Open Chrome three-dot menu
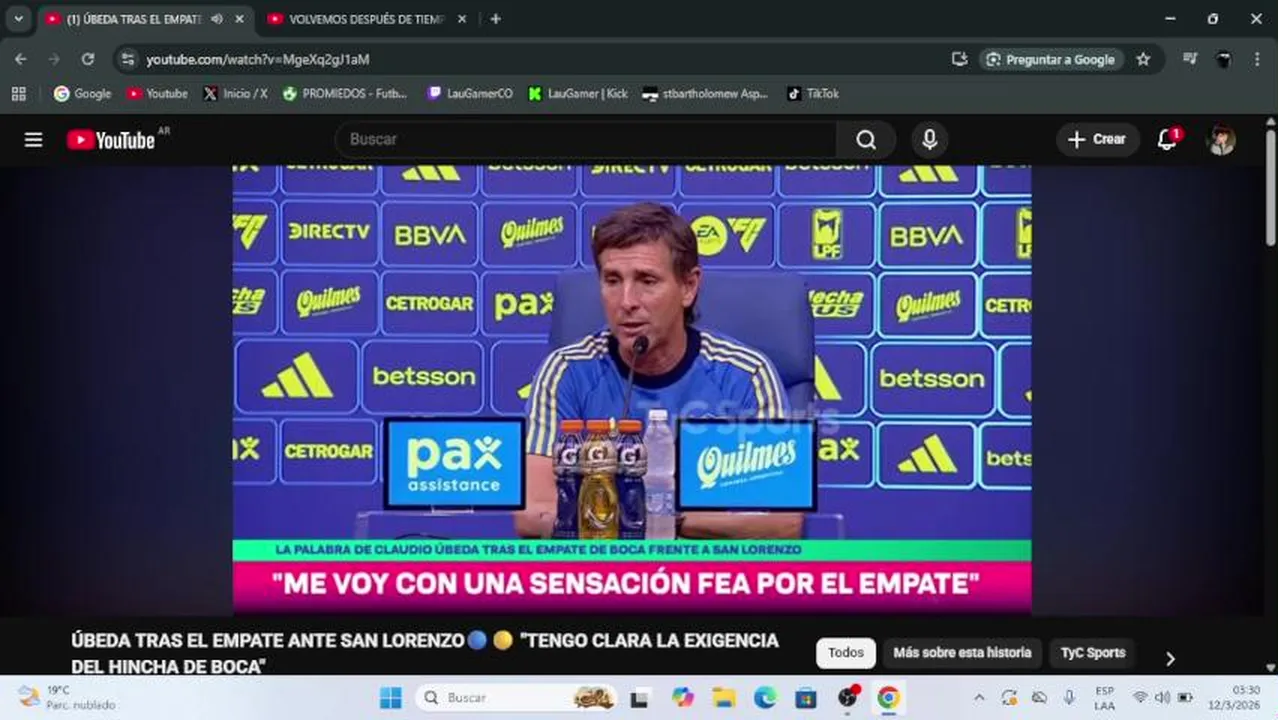 (1257, 59)
